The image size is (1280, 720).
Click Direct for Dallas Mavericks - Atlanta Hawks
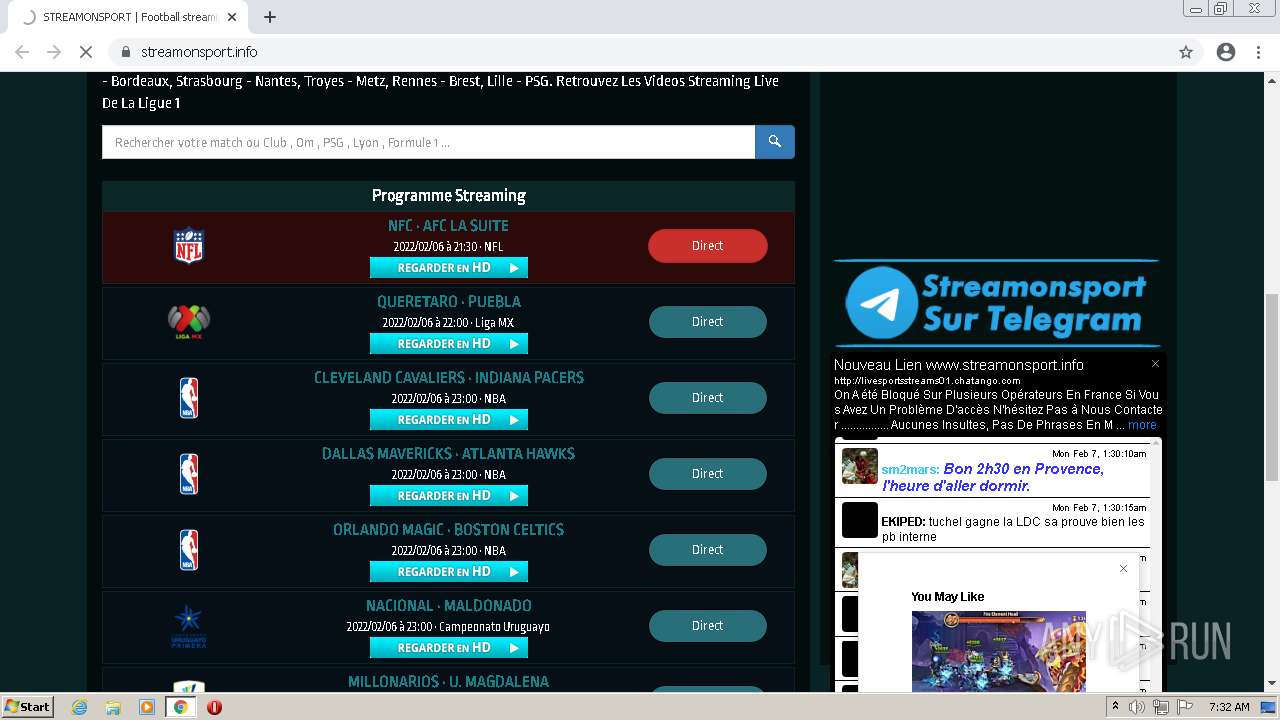(708, 474)
